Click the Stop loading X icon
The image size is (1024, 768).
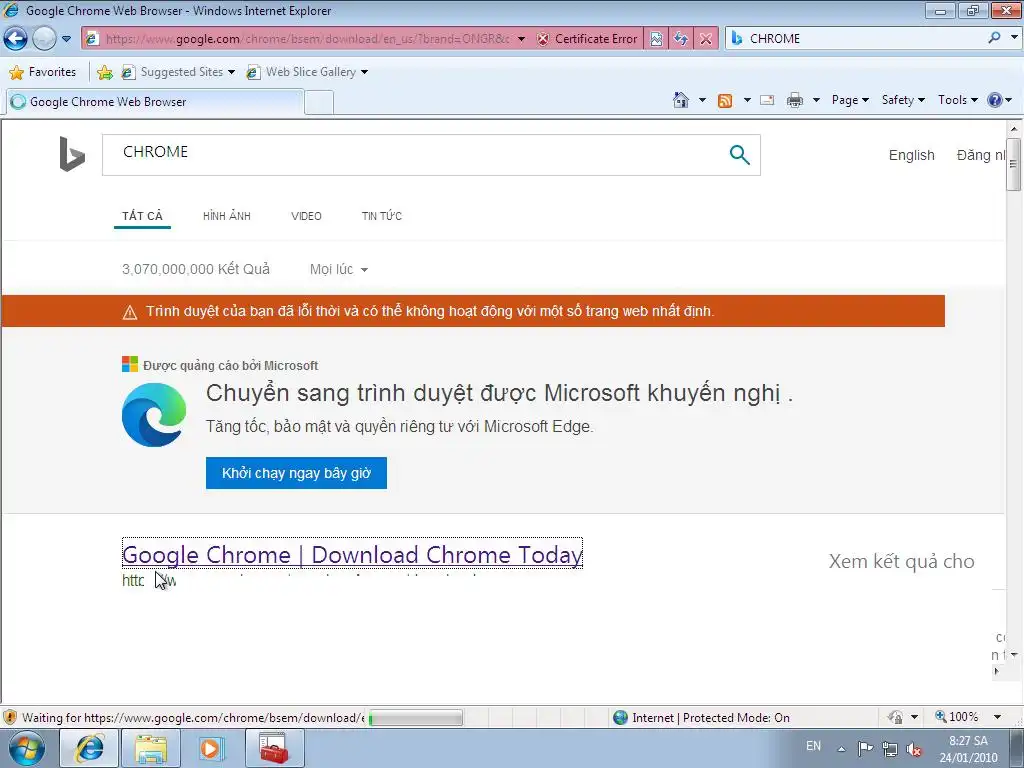706,39
